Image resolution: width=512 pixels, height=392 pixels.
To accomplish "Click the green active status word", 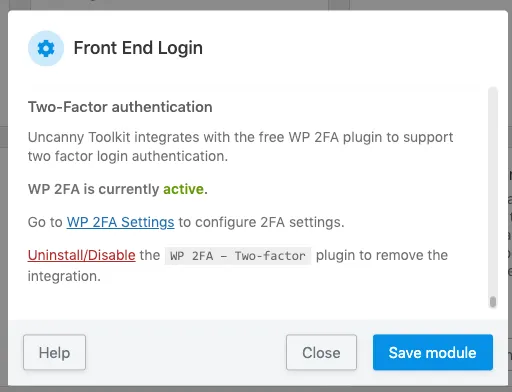I will pos(183,189).
